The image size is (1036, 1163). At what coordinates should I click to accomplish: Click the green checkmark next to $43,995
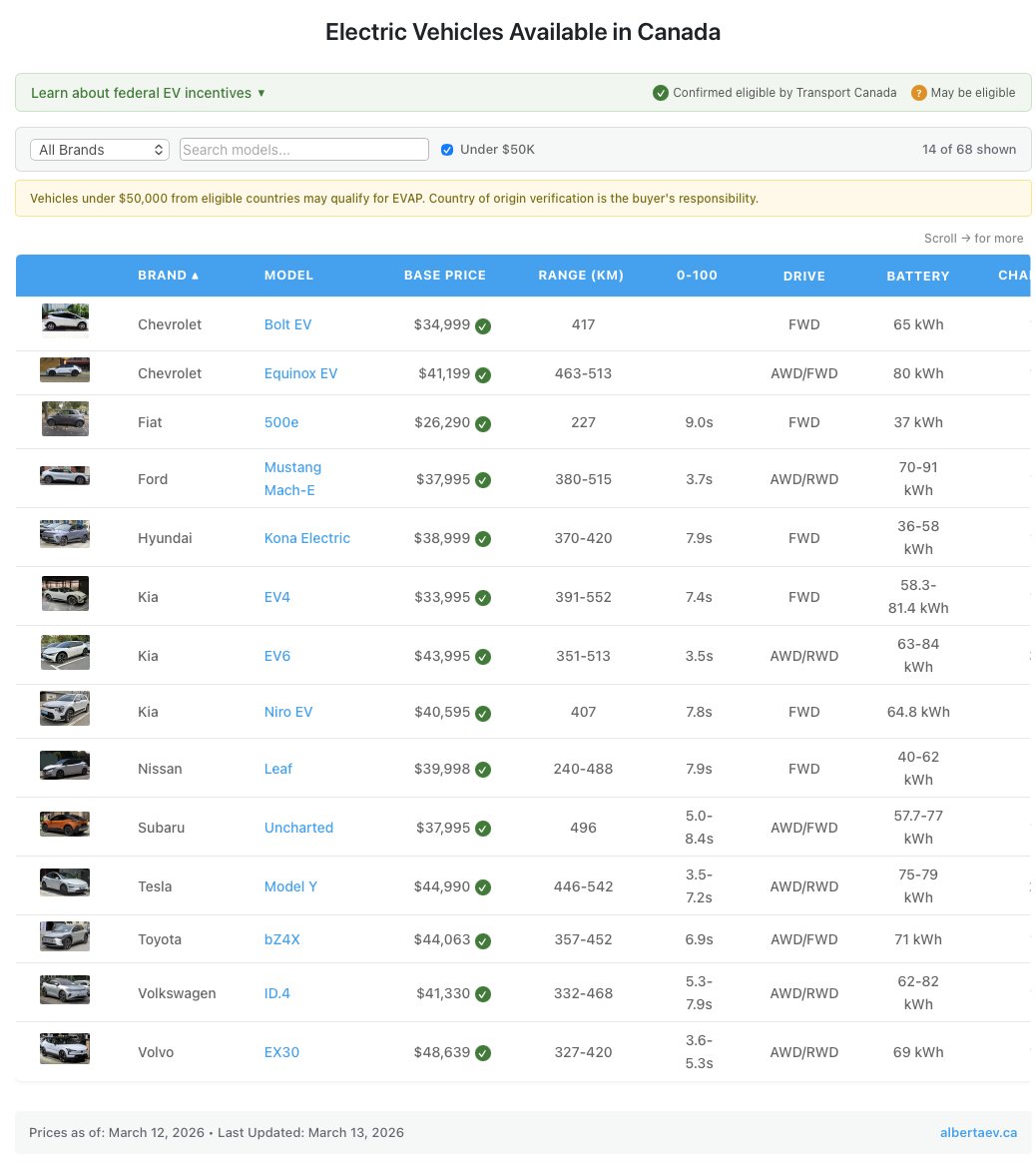point(483,657)
